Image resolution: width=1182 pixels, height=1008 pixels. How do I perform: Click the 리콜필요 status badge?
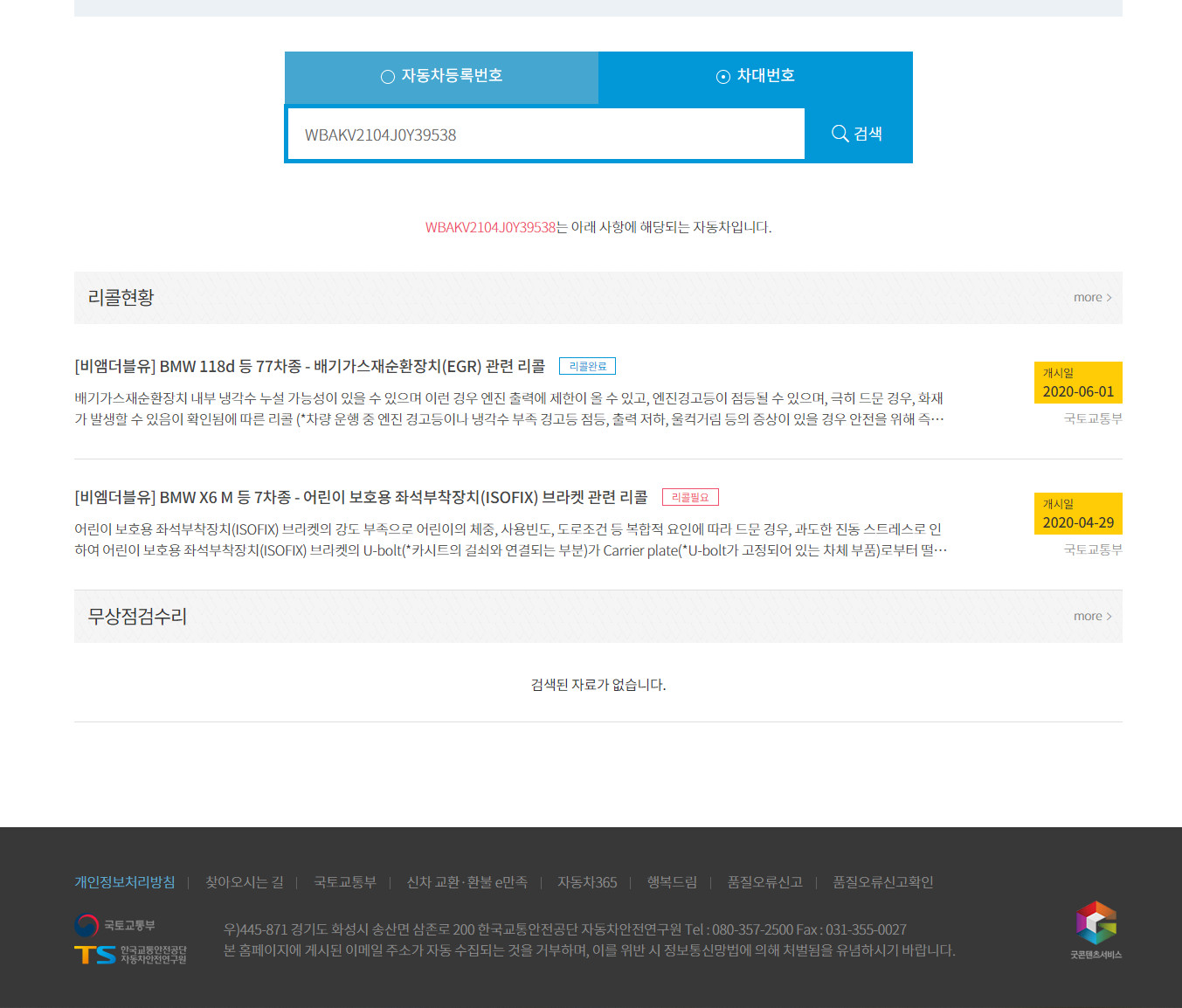coord(690,497)
